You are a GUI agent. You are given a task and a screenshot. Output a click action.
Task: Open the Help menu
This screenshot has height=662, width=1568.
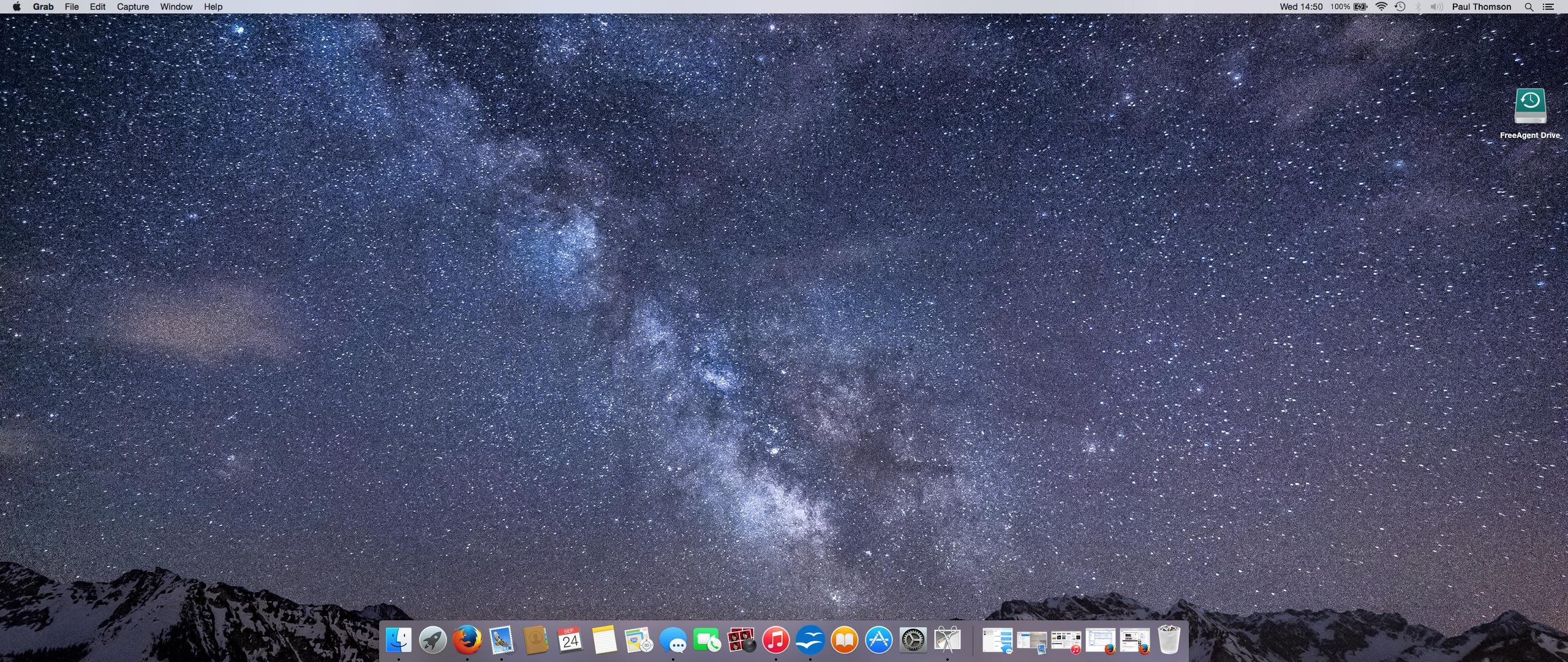pyautogui.click(x=213, y=7)
